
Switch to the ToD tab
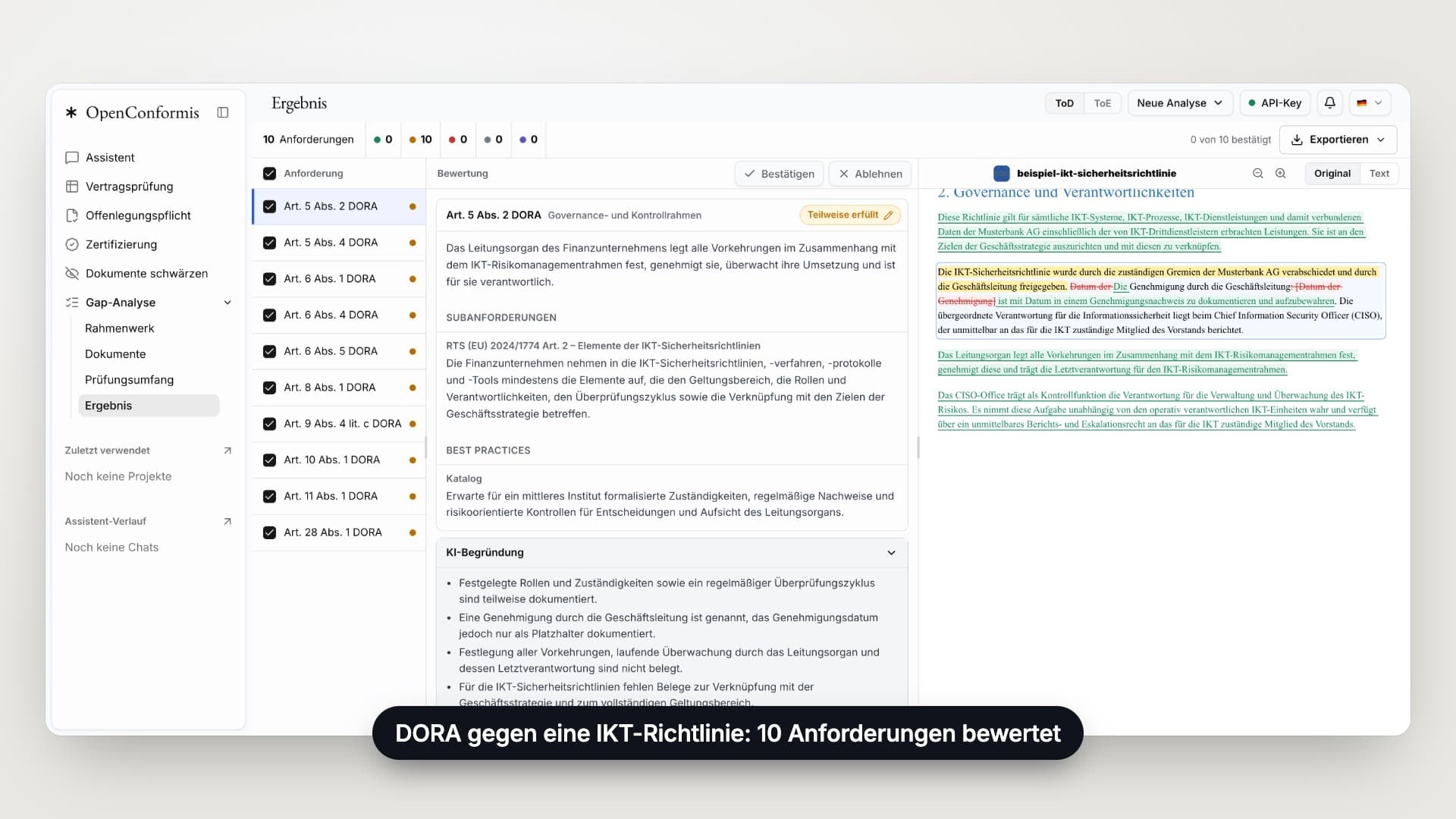tap(1065, 103)
